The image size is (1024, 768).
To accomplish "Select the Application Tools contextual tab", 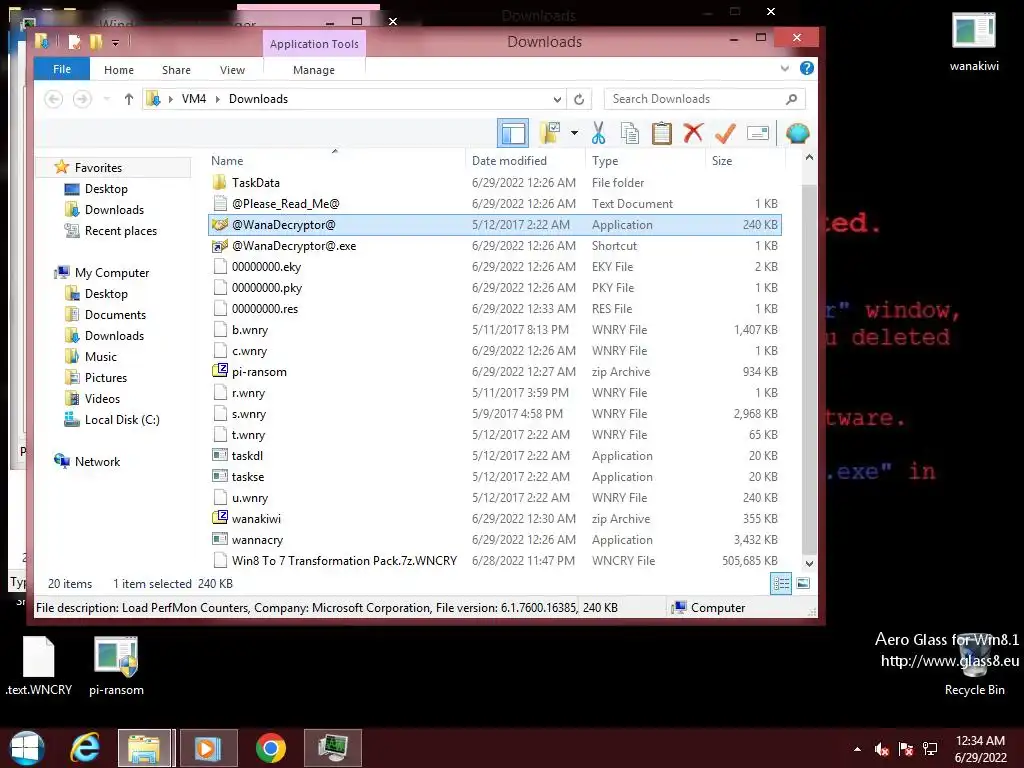I will [x=314, y=44].
